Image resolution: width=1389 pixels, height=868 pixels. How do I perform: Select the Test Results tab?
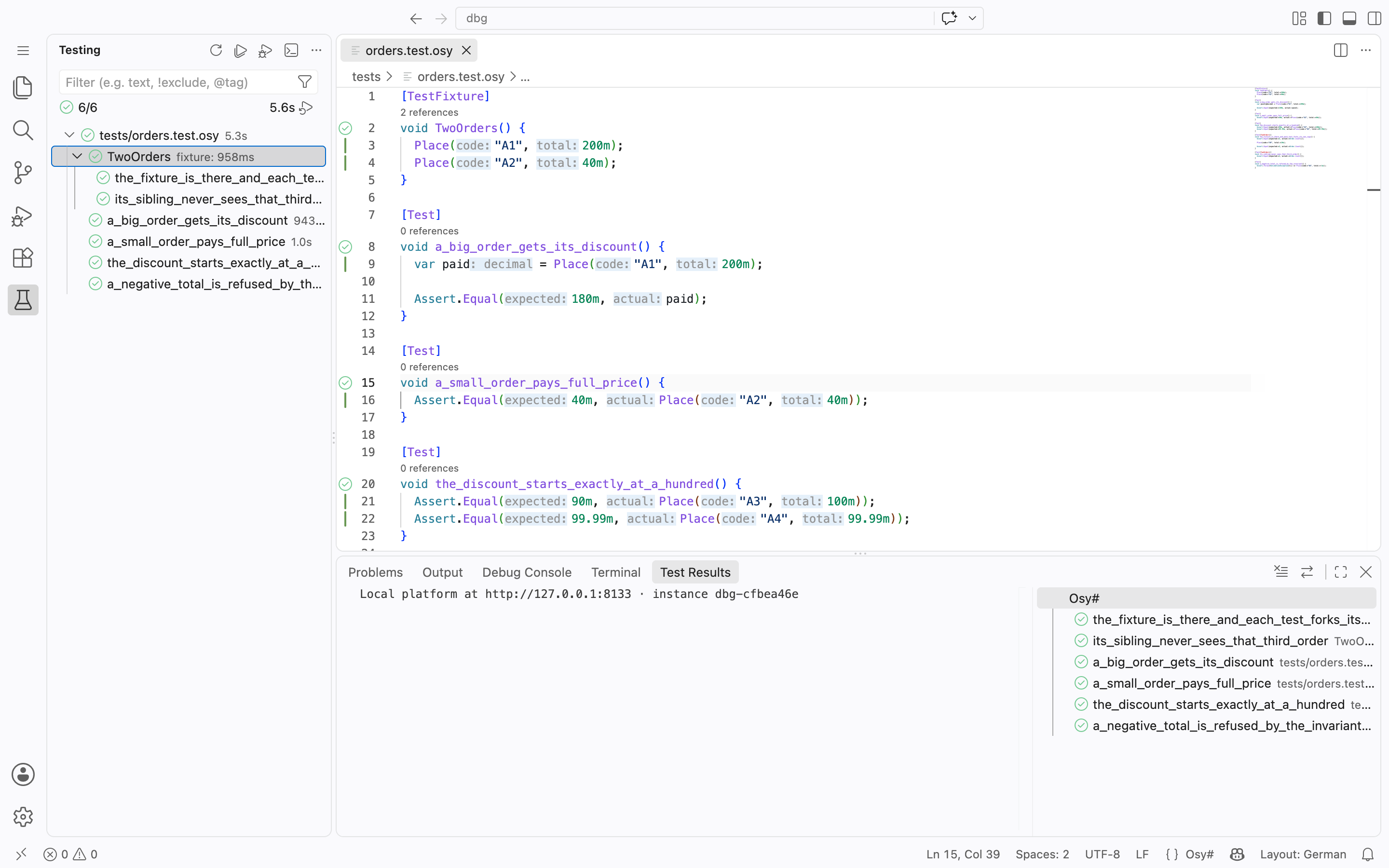pyautogui.click(x=695, y=572)
